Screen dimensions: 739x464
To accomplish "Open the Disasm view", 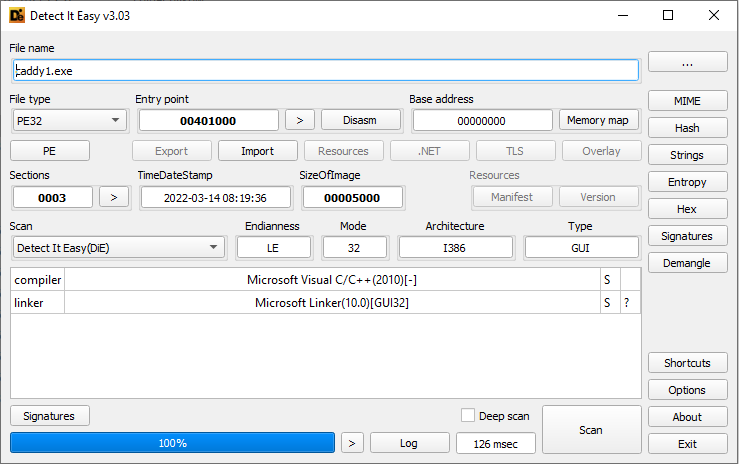I will (x=360, y=120).
